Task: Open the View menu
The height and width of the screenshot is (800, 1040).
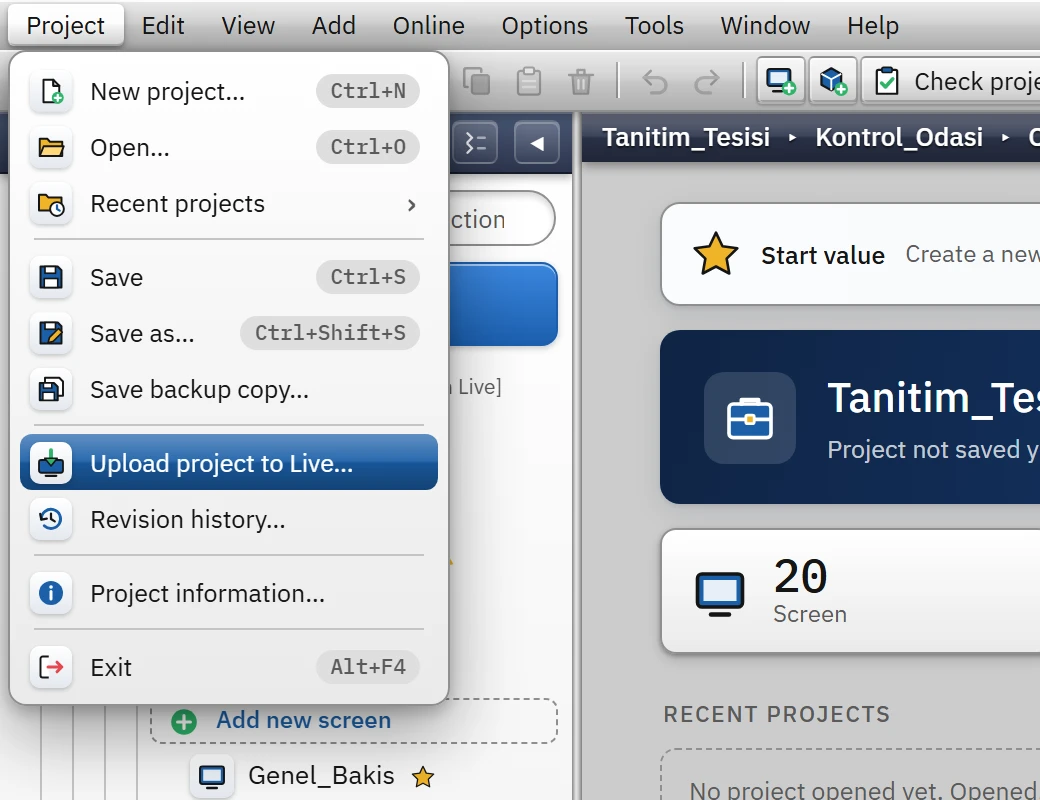Action: [x=247, y=25]
